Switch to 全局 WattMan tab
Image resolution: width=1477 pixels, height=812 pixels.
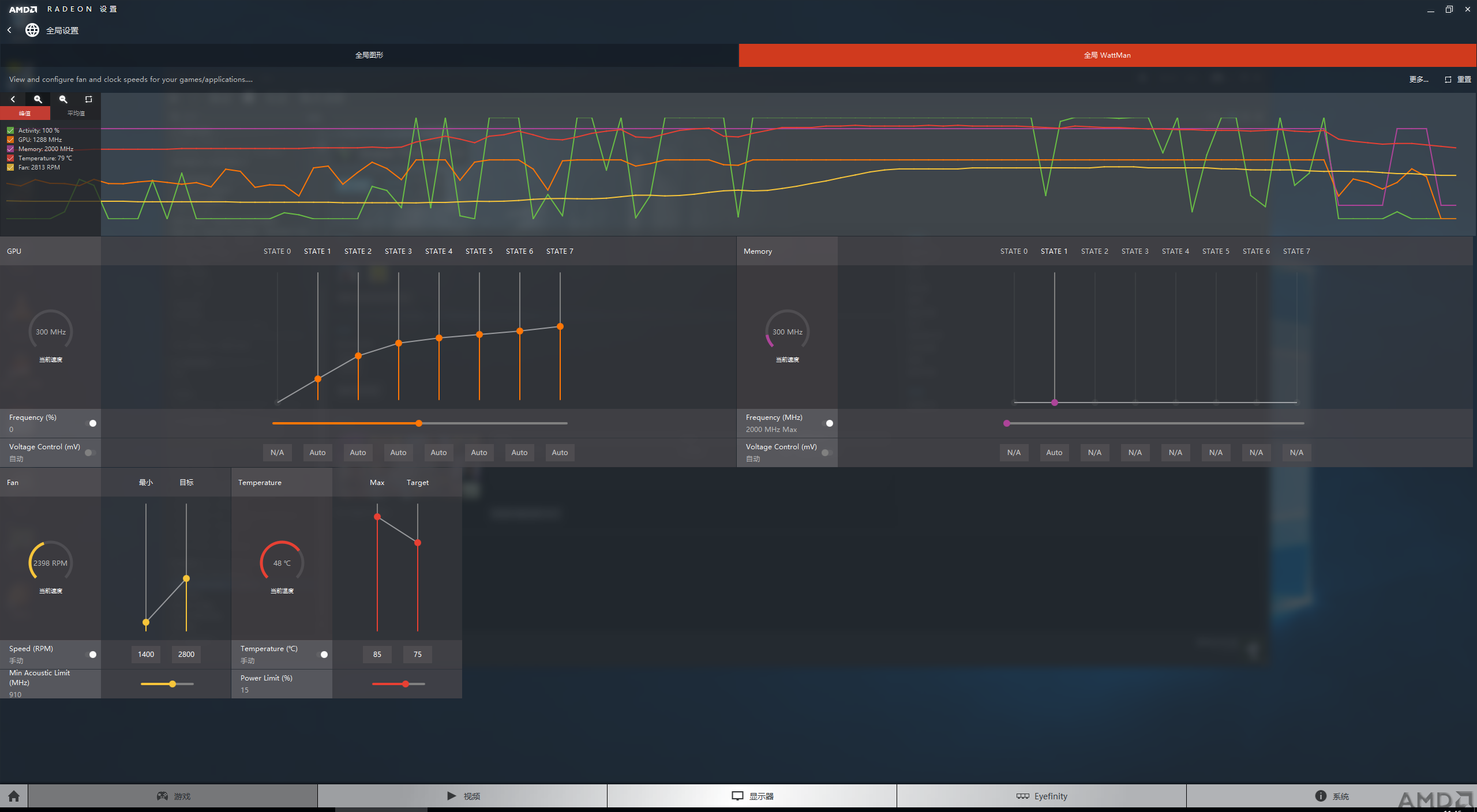click(x=1107, y=55)
